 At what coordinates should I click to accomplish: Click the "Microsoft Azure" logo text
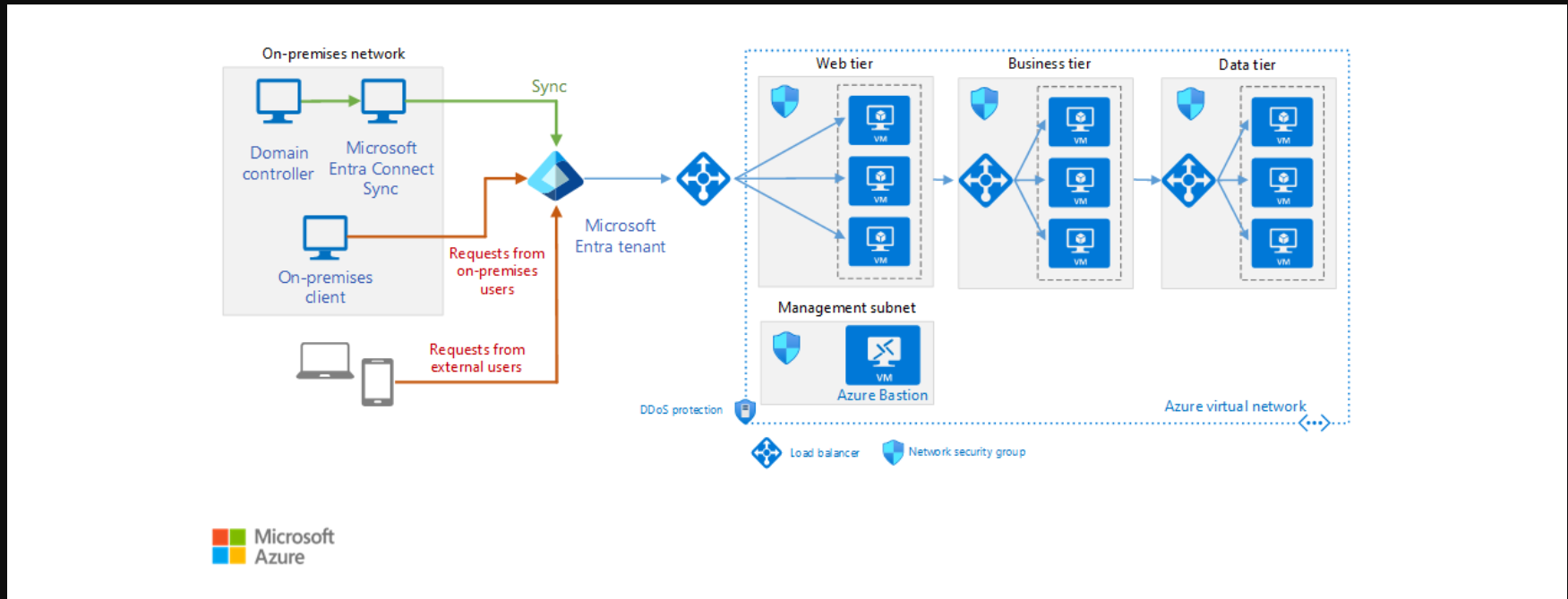point(294,546)
